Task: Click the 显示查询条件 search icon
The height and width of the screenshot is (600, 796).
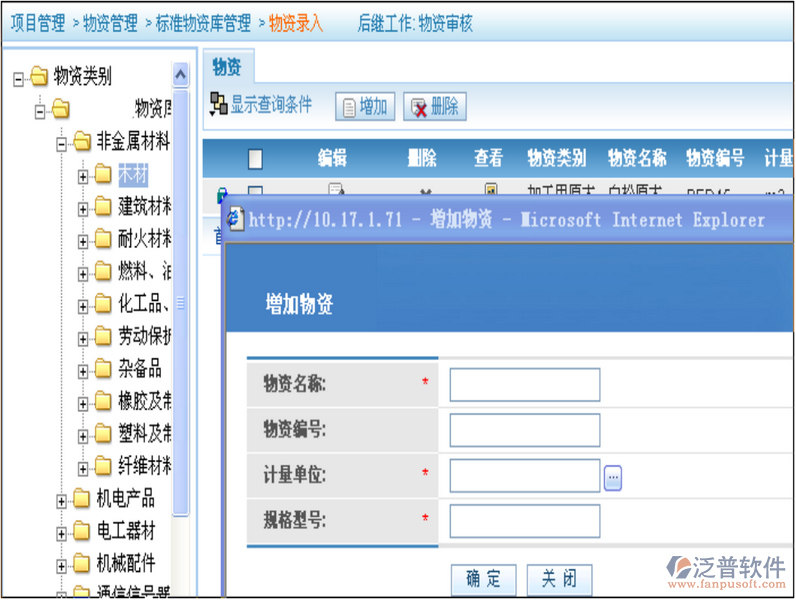Action: point(218,104)
